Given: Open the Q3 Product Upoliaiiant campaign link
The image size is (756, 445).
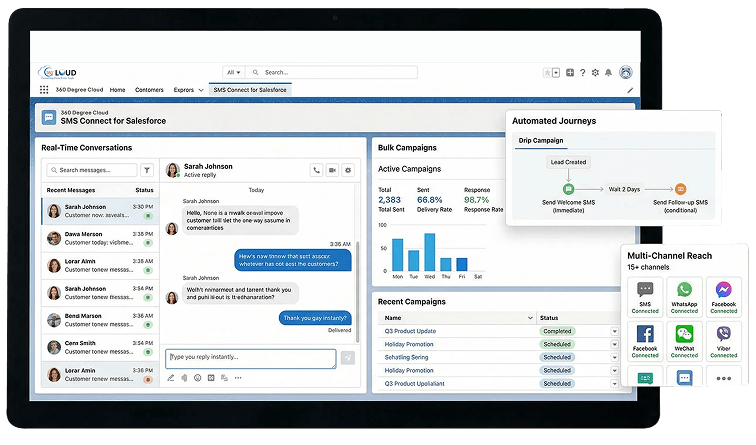Looking at the screenshot, I should click(x=415, y=384).
